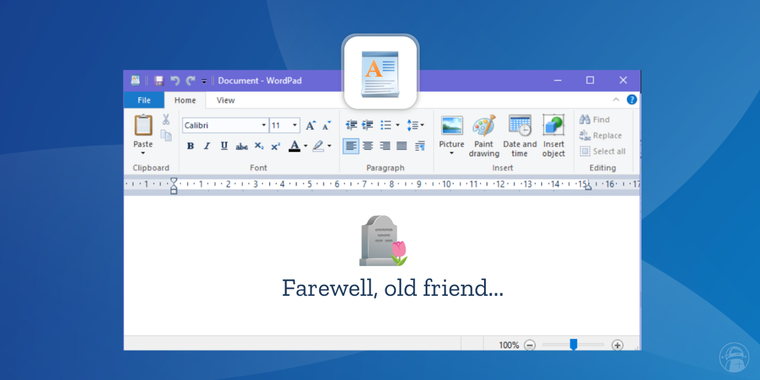
Task: Center align the text
Action: pyautogui.click(x=368, y=145)
